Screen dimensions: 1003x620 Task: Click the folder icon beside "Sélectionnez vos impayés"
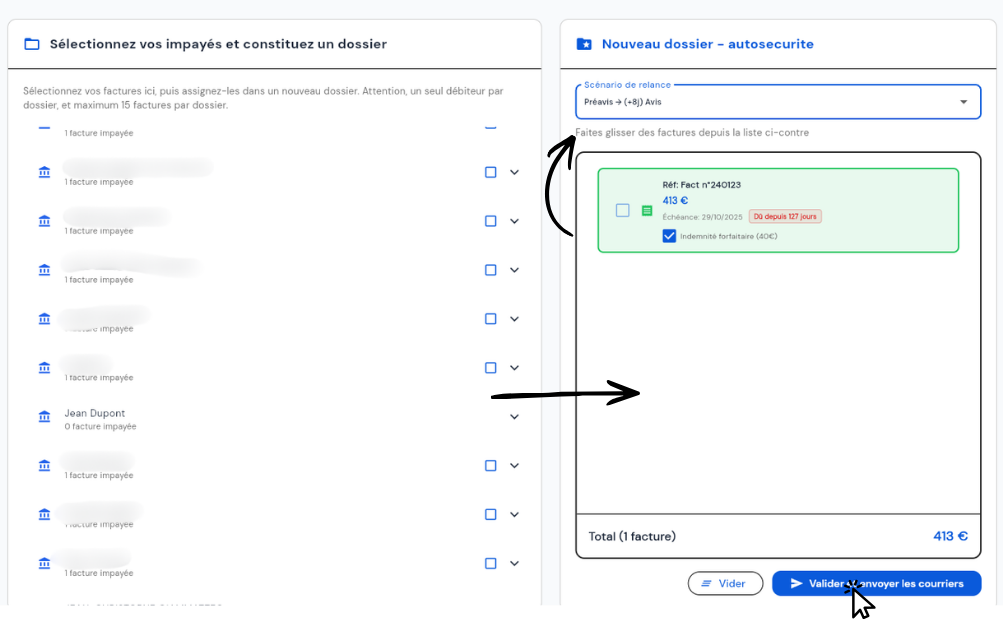tap(32, 44)
